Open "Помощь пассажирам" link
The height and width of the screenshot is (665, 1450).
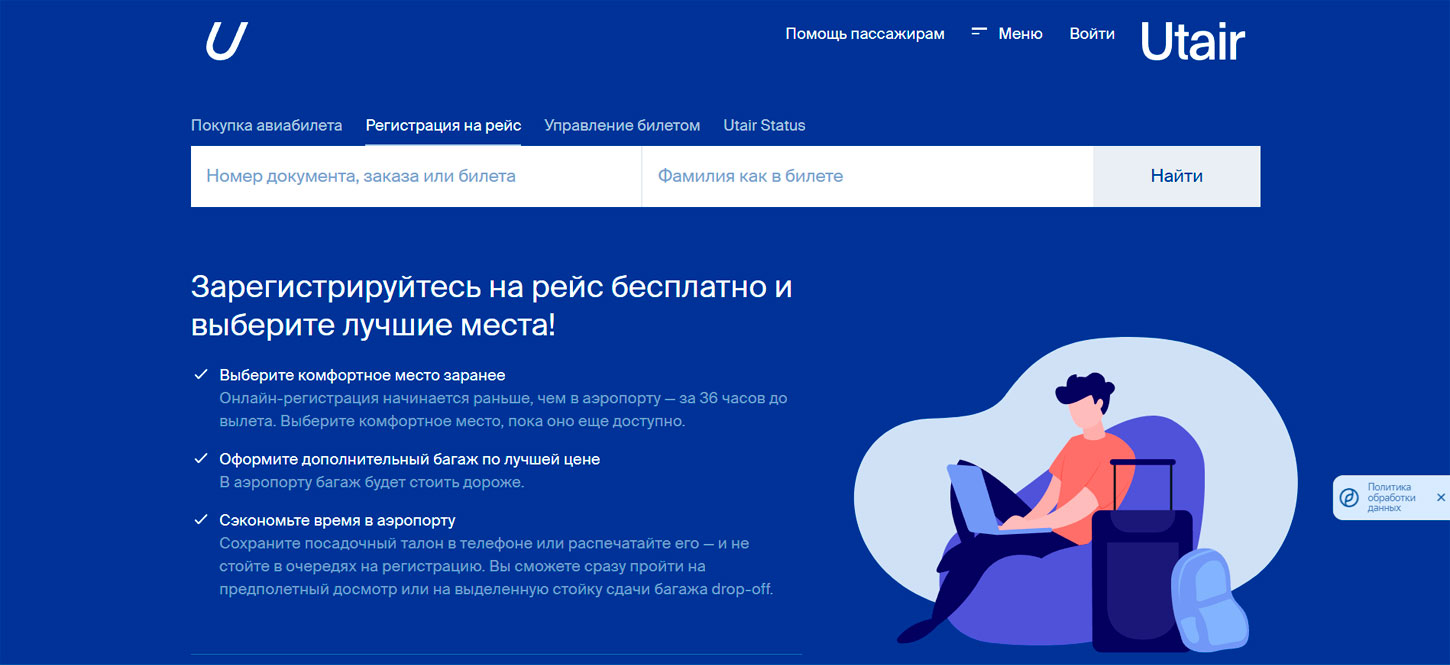click(x=865, y=33)
